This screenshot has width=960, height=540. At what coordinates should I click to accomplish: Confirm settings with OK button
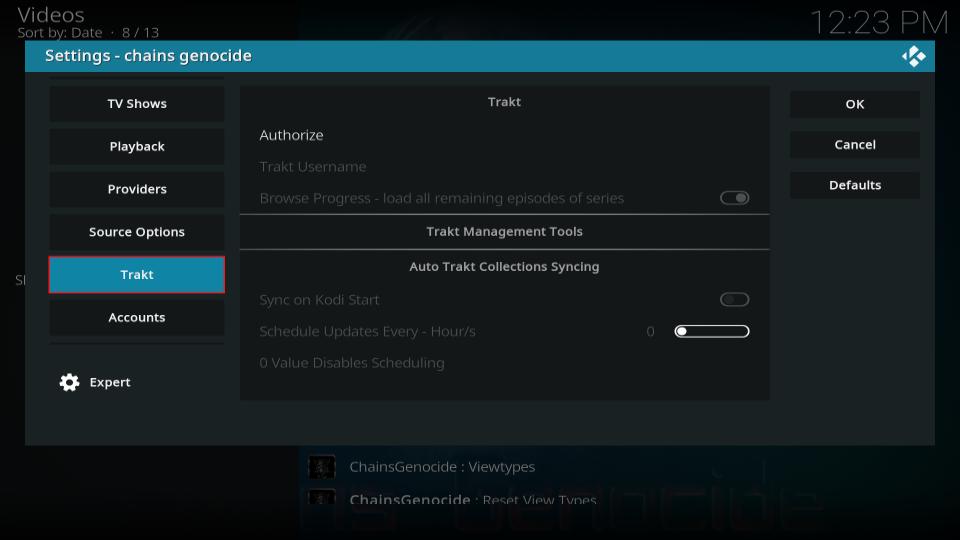pos(855,104)
